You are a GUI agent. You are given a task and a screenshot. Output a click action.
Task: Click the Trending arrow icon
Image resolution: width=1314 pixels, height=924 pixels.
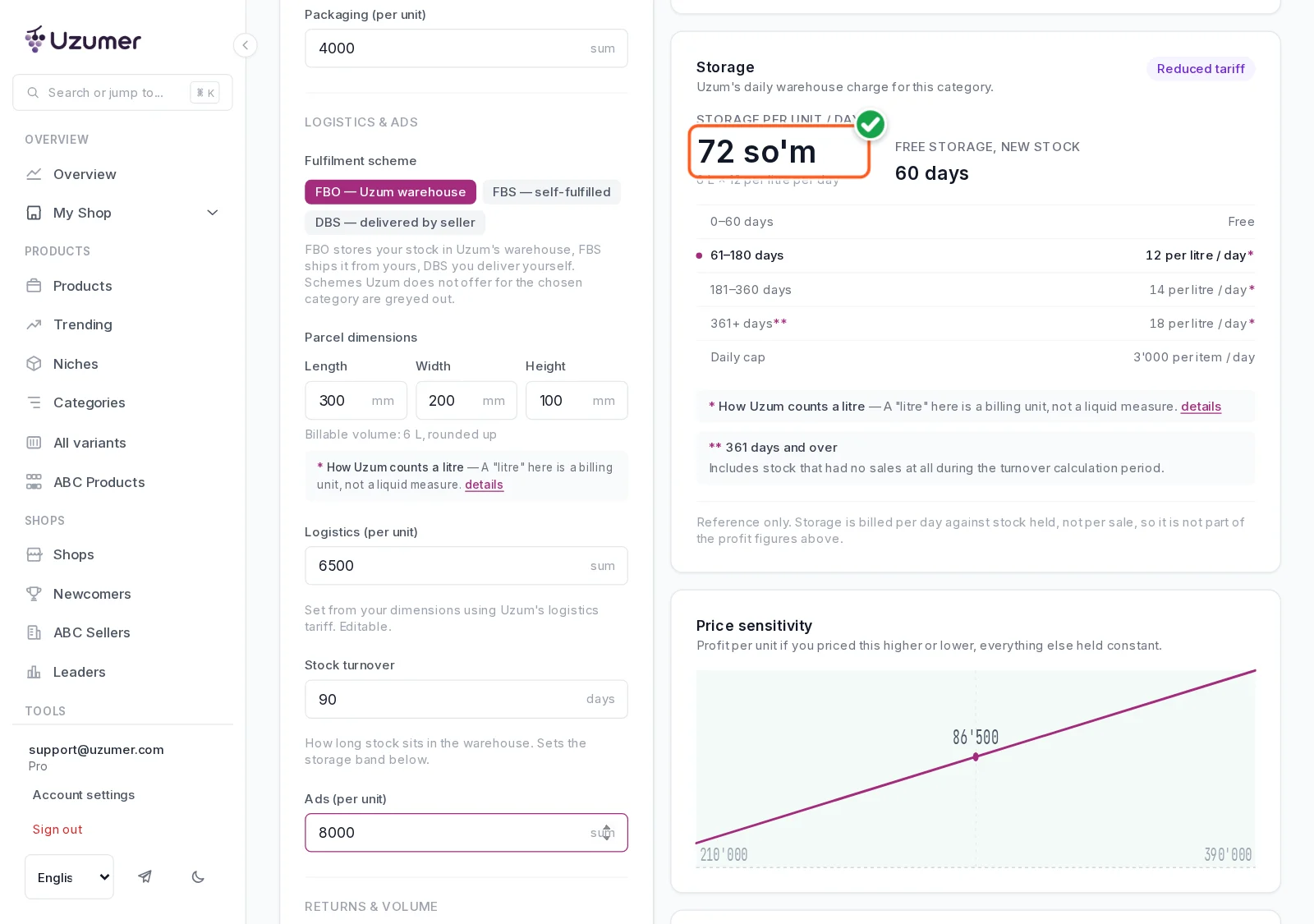coord(34,324)
